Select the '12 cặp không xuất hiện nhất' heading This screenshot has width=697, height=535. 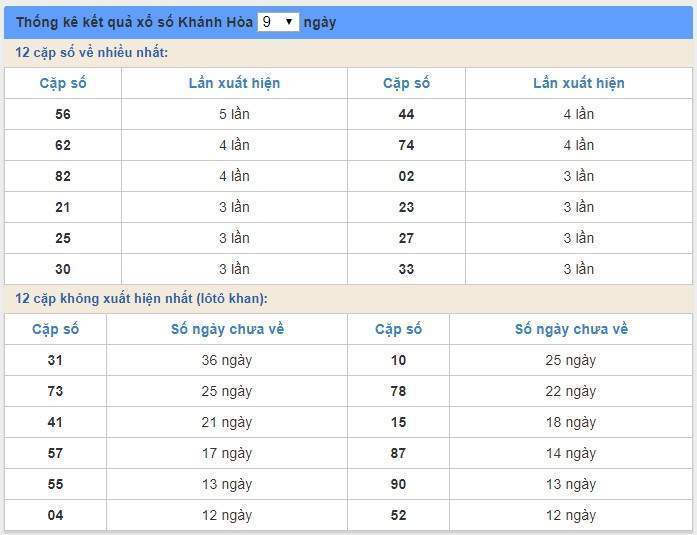pyautogui.click(x=141, y=298)
